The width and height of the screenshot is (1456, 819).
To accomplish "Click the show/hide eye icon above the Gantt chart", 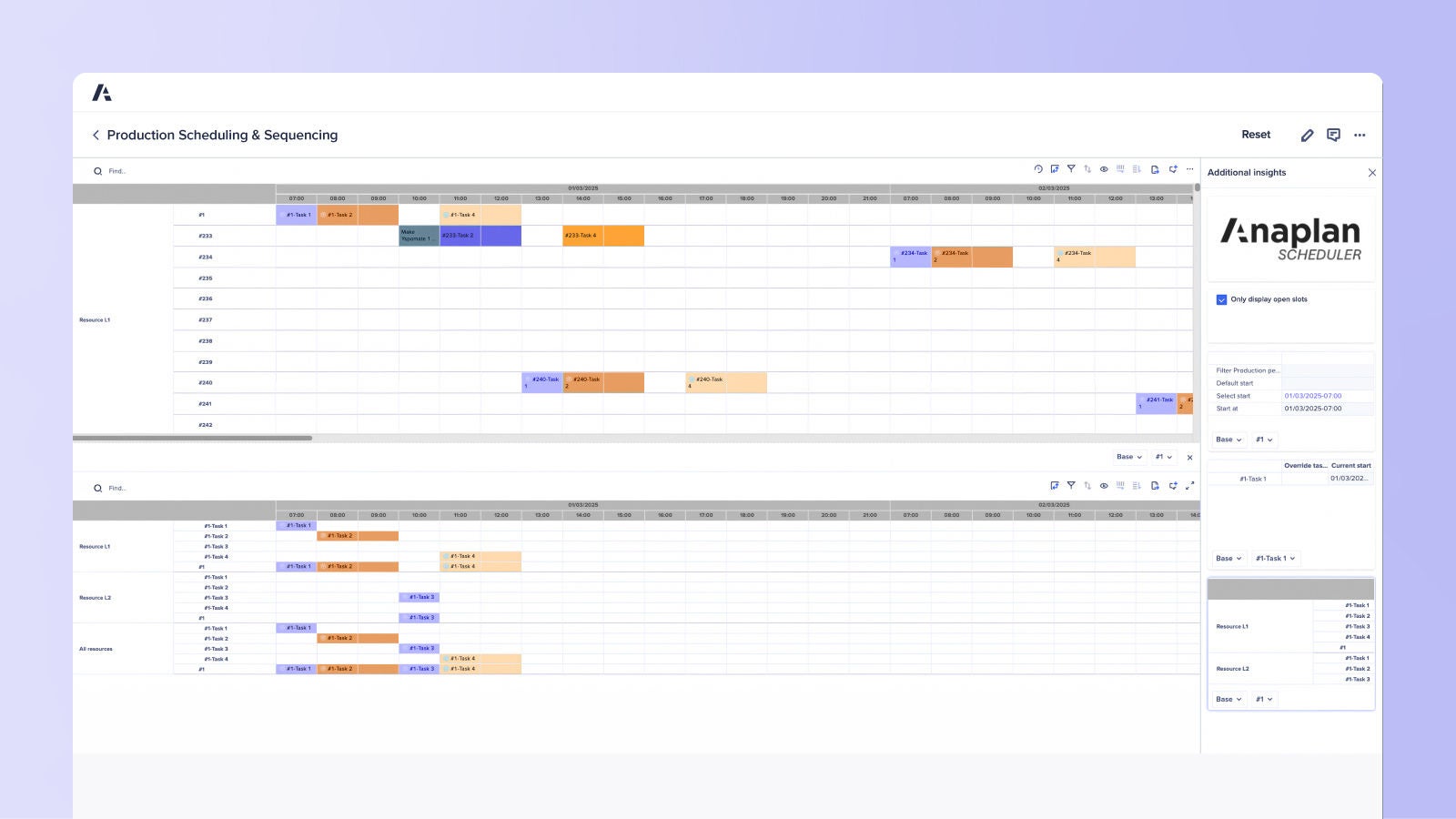I will click(x=1104, y=168).
